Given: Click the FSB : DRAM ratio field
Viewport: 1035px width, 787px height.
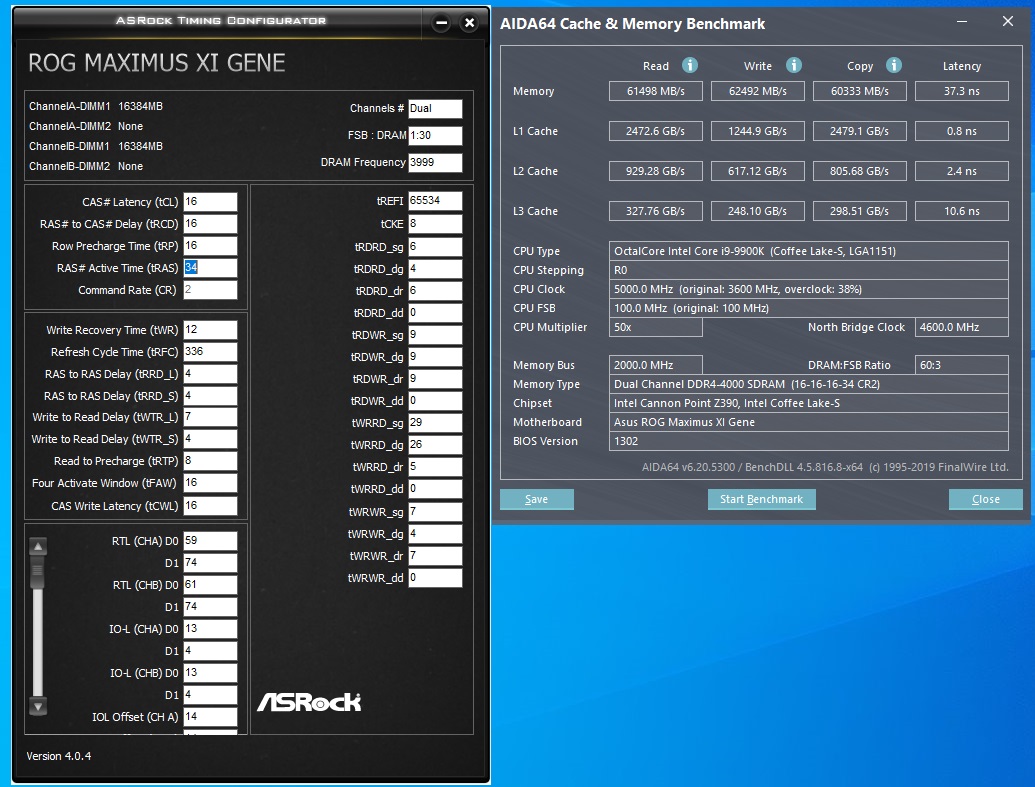Looking at the screenshot, I should (435, 135).
